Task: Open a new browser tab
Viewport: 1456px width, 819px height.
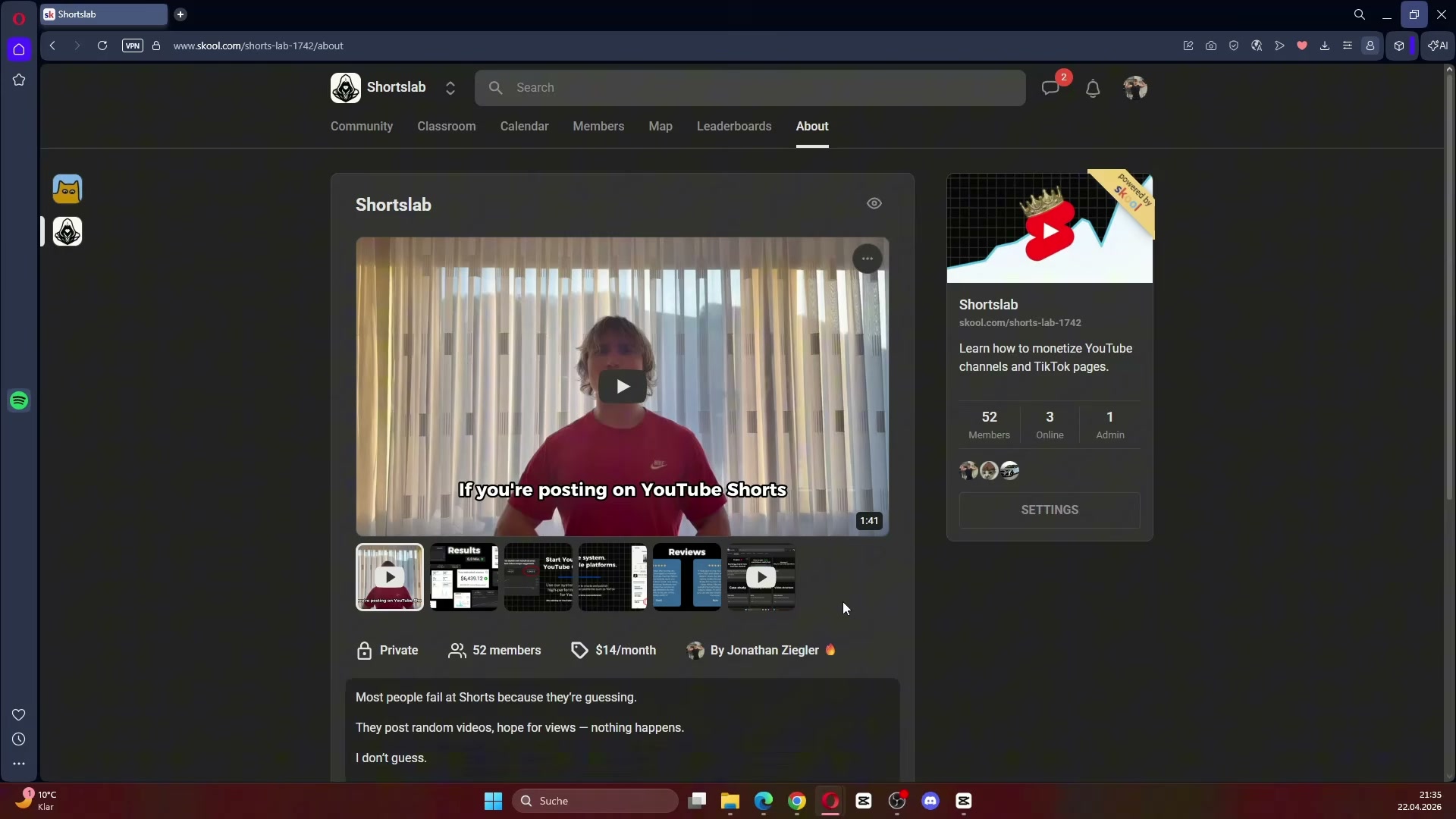Action: coord(180,14)
